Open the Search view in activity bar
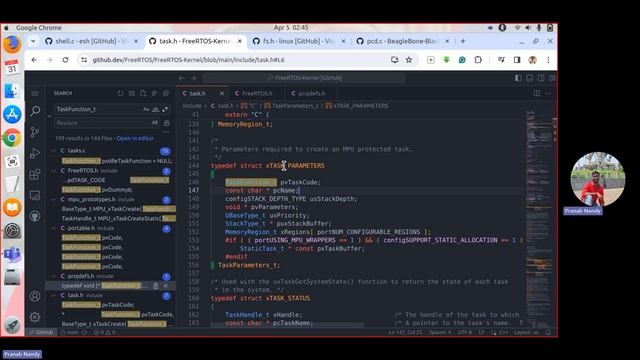This screenshot has width=640, height=360. pos(35,111)
